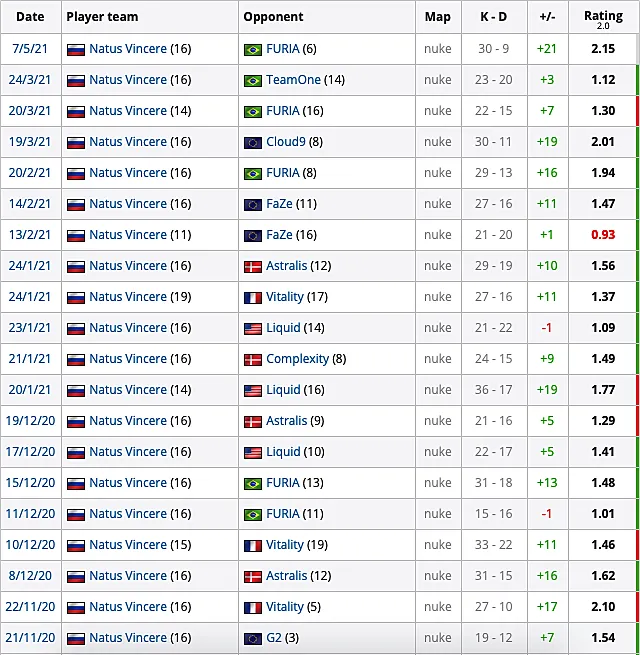
Task: Click the EU flag beside G2 (3)
Action: (253, 639)
